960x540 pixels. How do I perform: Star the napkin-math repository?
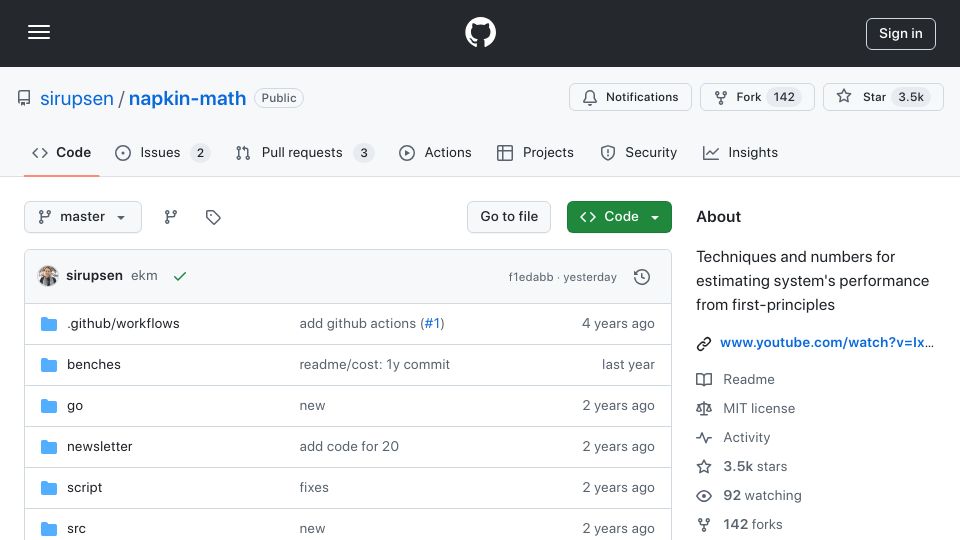point(883,97)
